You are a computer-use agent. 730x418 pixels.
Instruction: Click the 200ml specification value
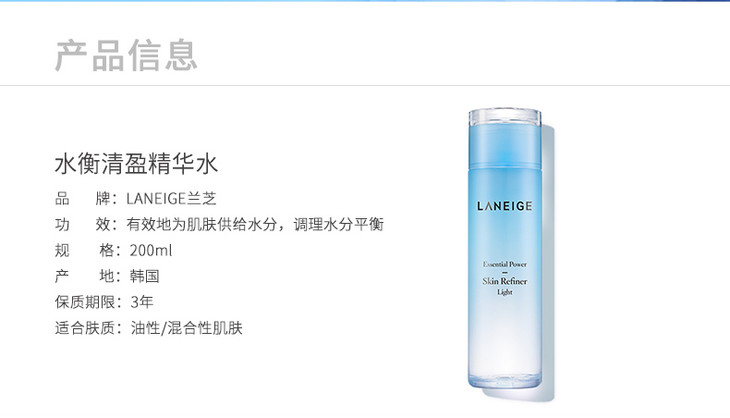(151, 250)
